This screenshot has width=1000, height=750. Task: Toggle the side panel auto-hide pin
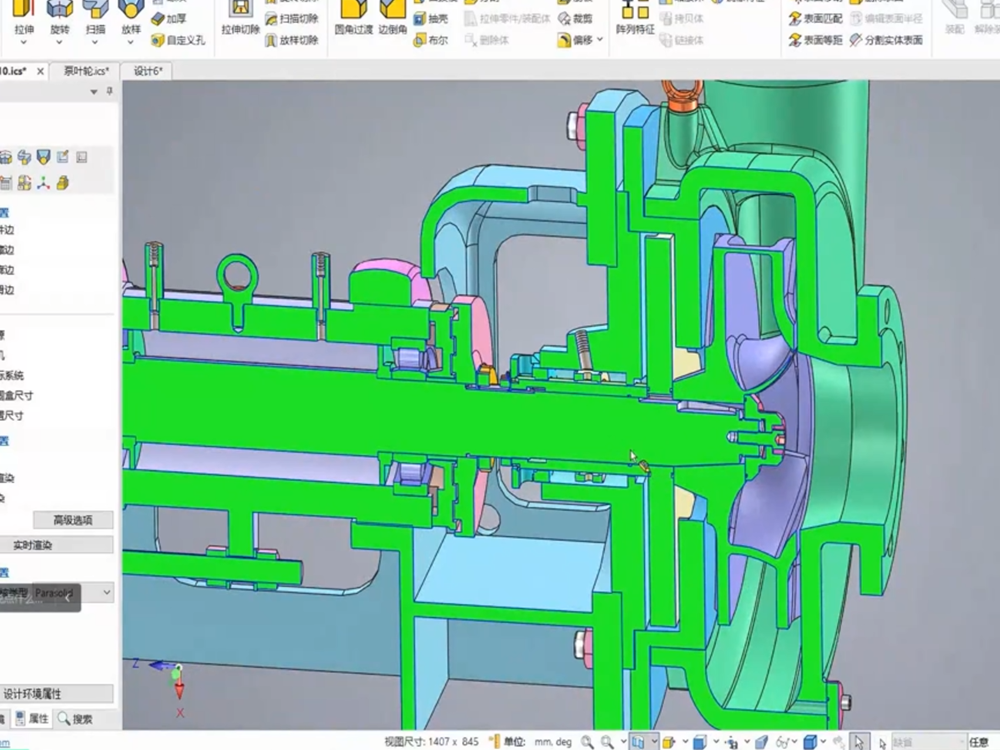click(x=108, y=91)
